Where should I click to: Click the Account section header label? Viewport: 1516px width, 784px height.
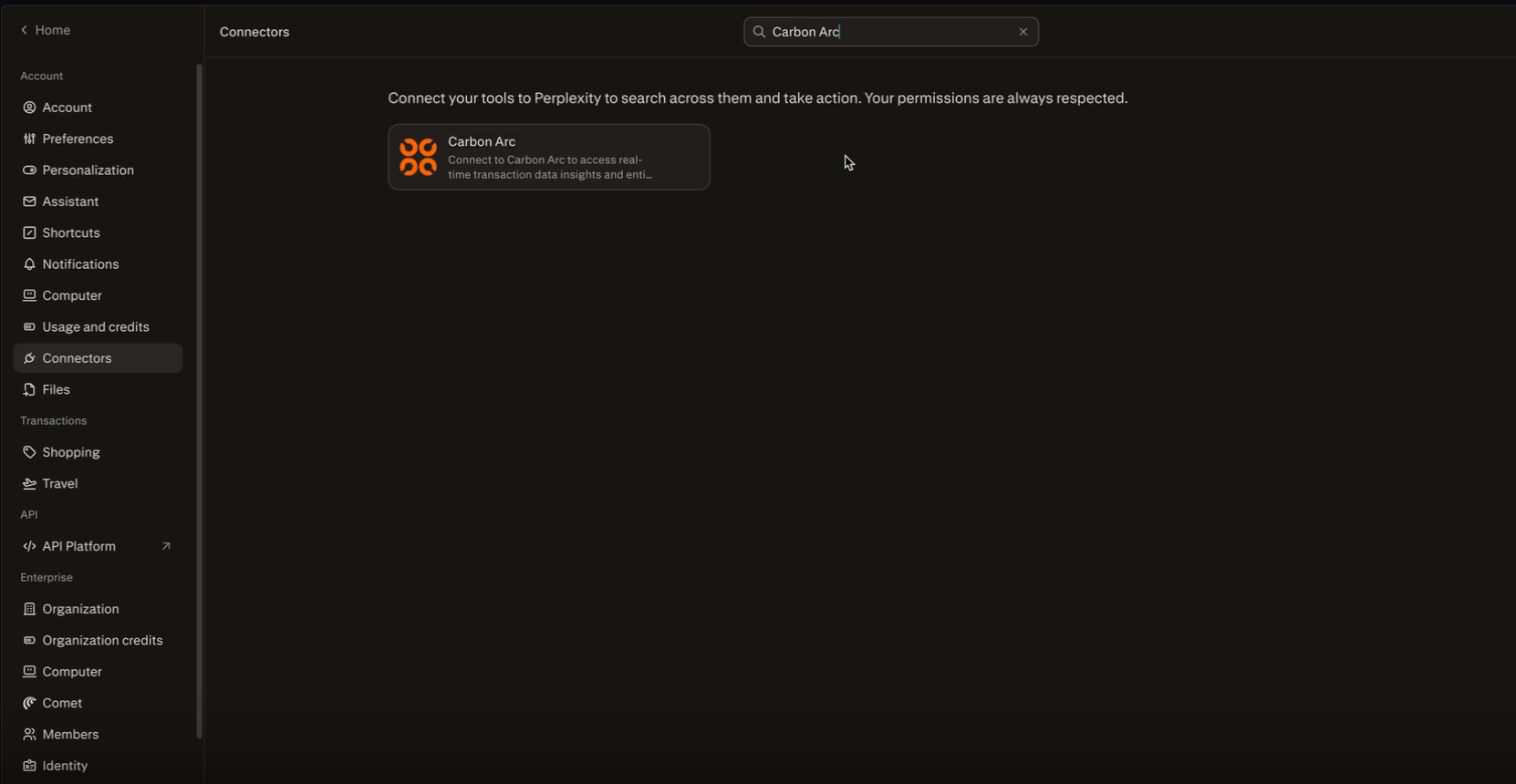(x=42, y=76)
